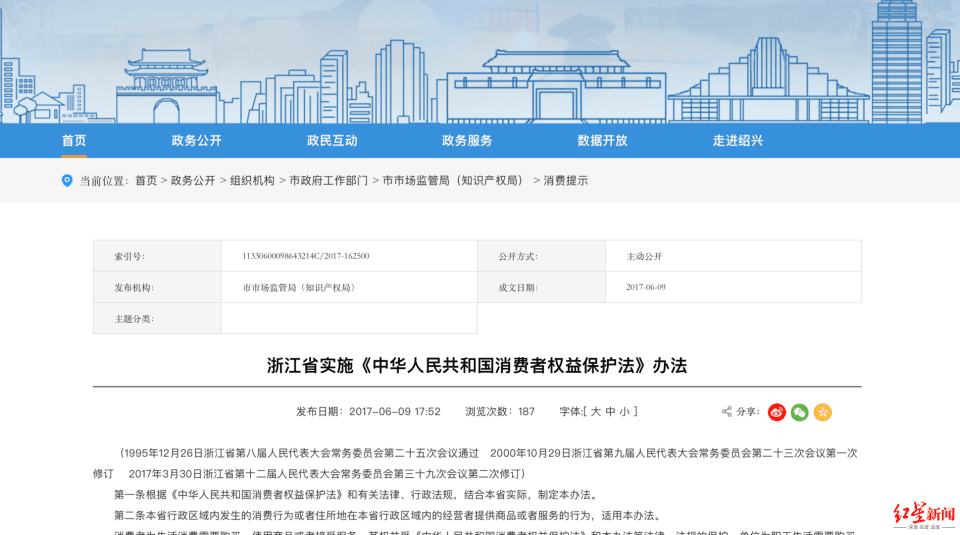960x535 pixels.
Task: Click 市场监管局(知识产权局) breadcrumb link
Action: click(455, 181)
